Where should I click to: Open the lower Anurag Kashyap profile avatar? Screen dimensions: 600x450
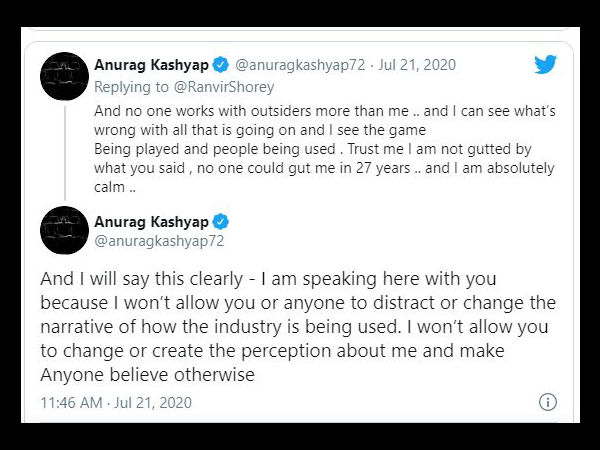pyautogui.click(x=64, y=230)
